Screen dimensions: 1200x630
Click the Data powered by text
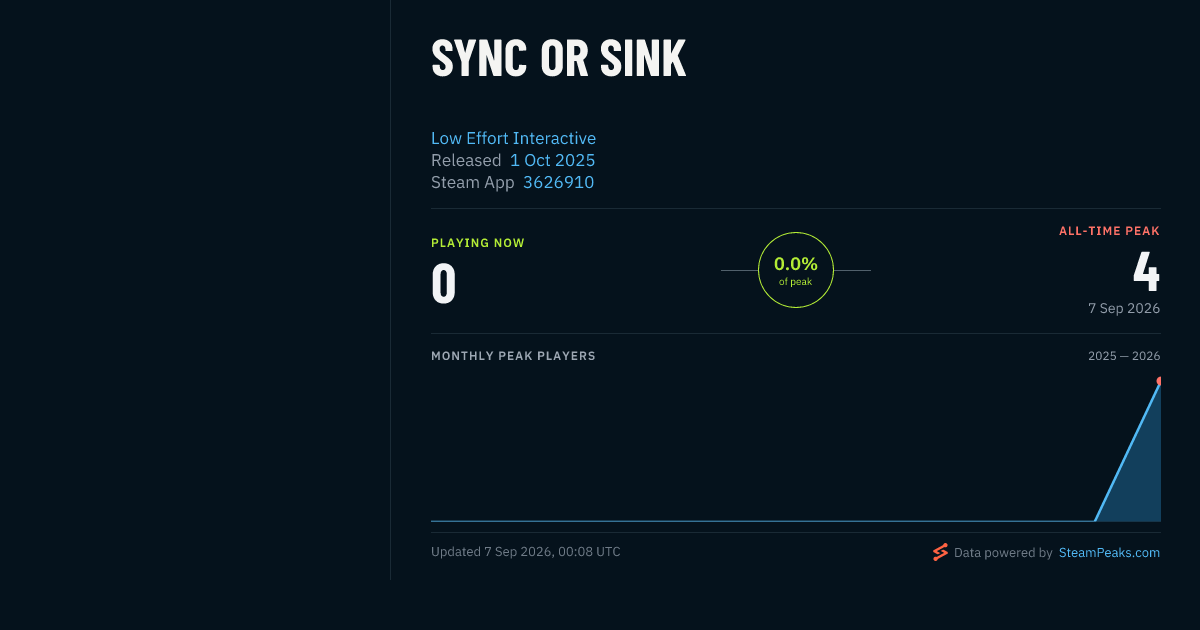[x=1003, y=552]
